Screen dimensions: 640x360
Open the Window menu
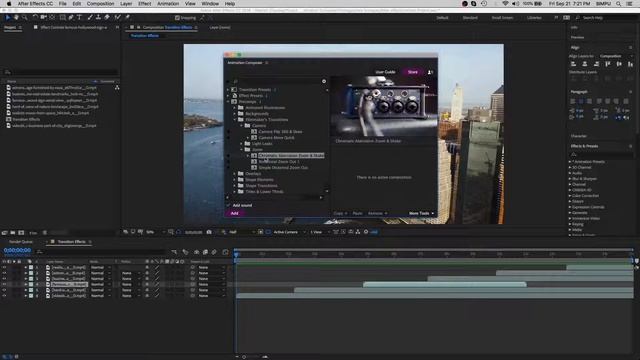[210, 4]
